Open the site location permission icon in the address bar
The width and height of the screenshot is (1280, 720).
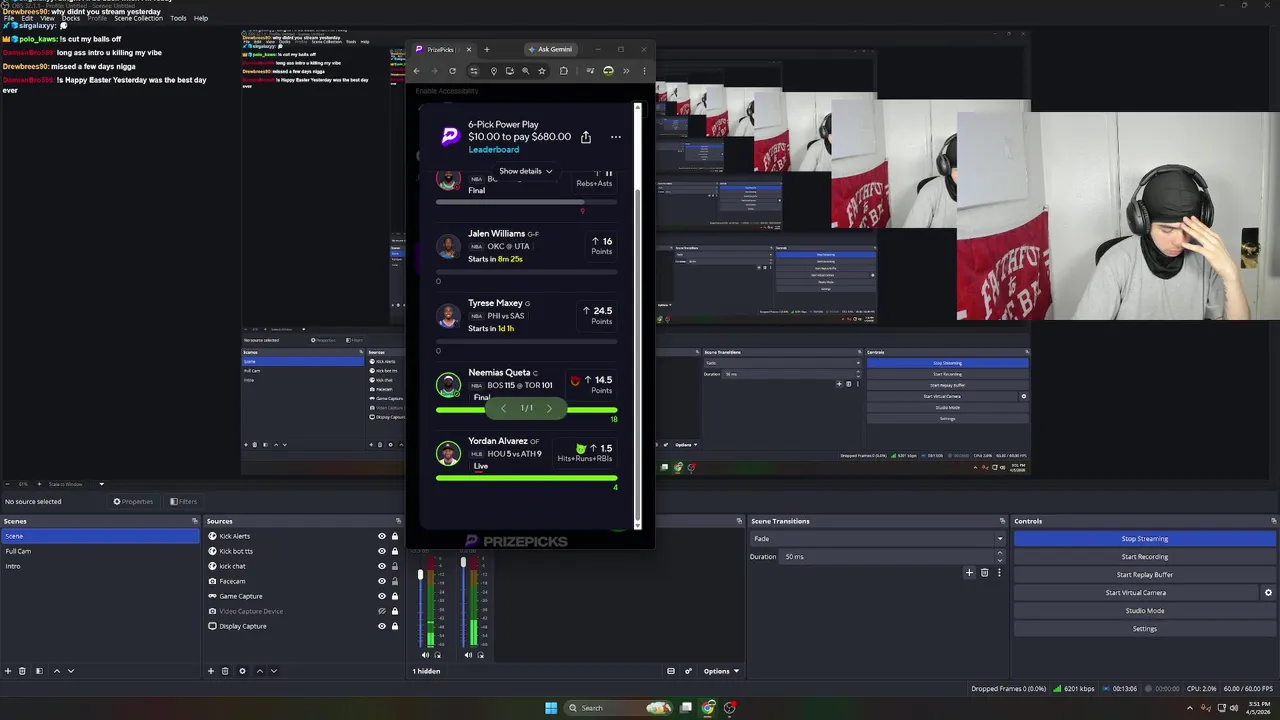[x=493, y=71]
